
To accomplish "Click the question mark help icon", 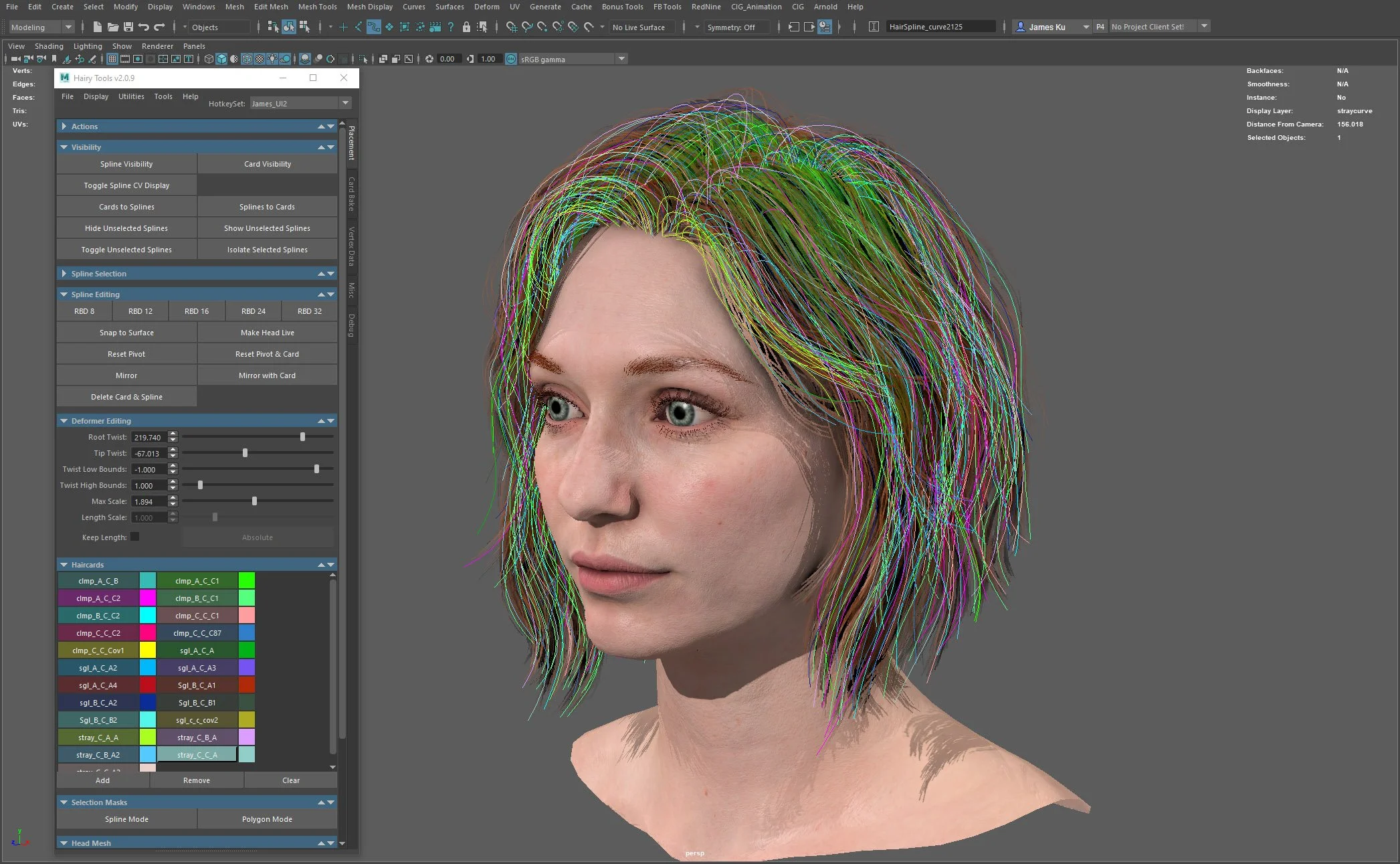I will click(451, 27).
